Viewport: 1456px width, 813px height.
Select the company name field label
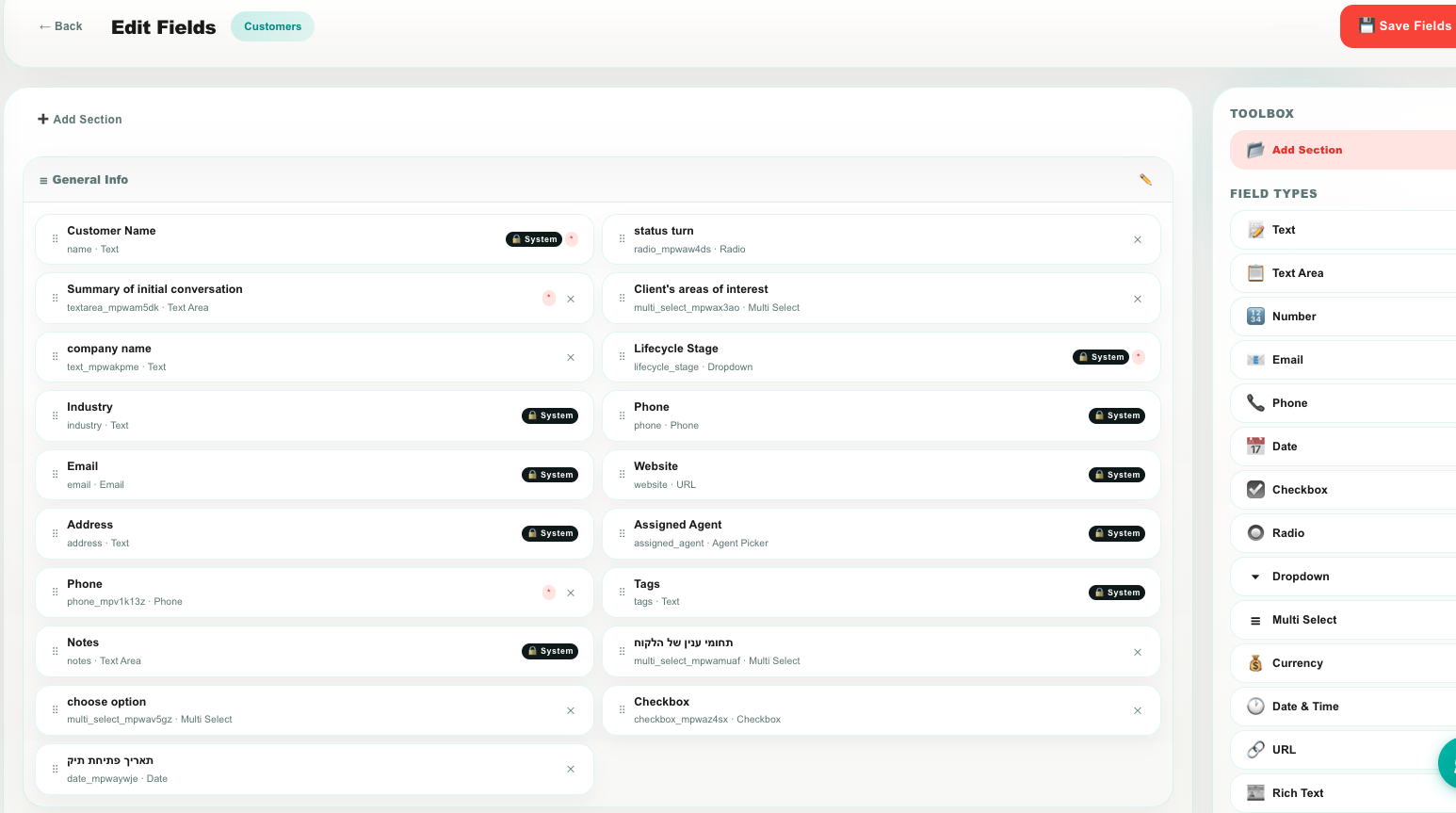[109, 349]
